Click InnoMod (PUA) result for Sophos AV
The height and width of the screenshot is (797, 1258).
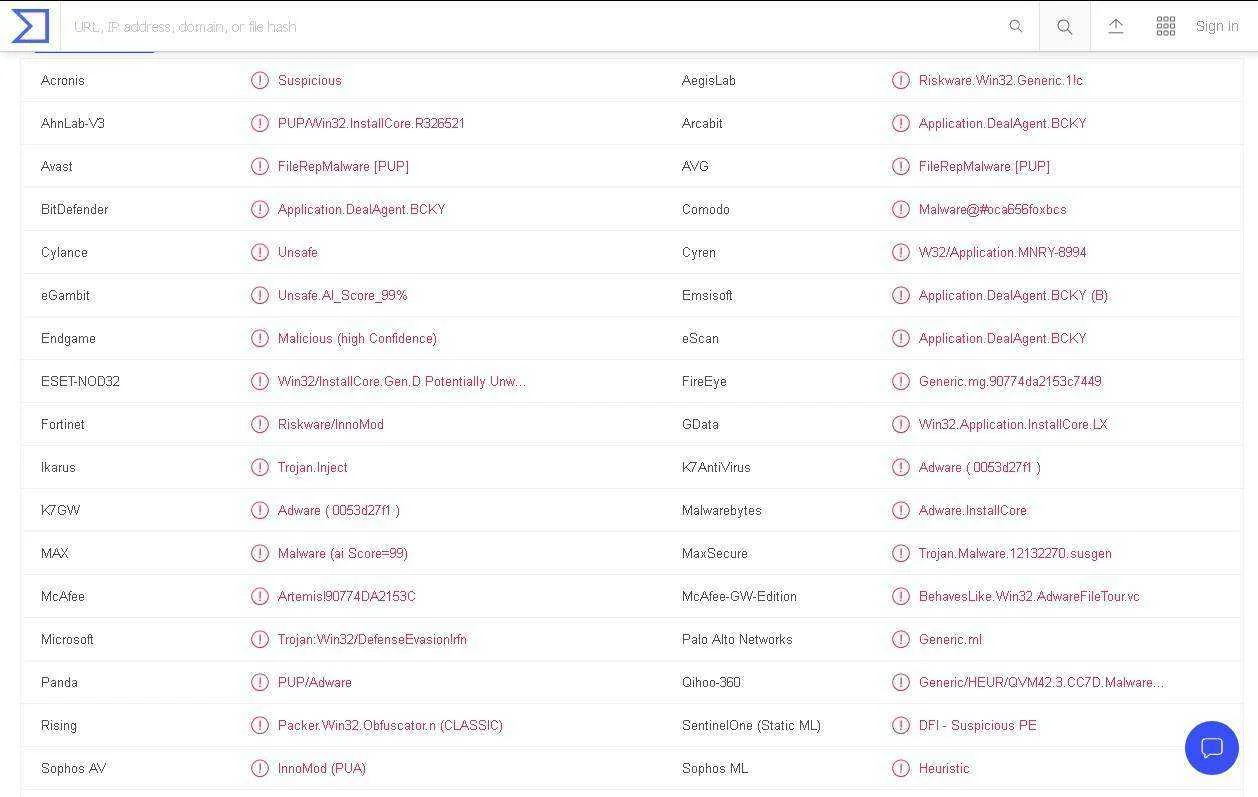[322, 768]
